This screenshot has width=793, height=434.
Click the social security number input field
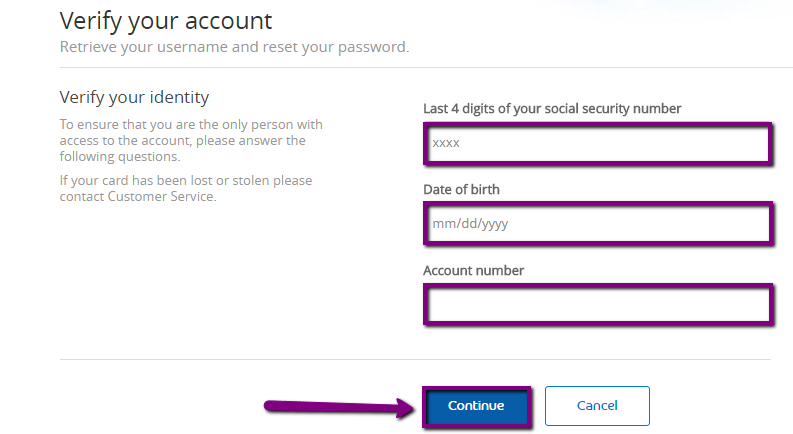597,143
